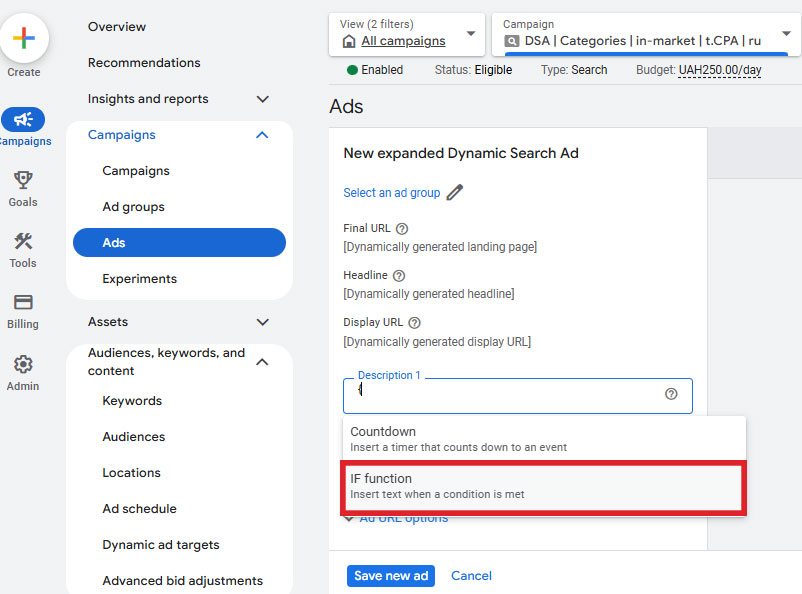The height and width of the screenshot is (594, 802).
Task: Open the Goals trophy icon
Action: [x=23, y=181]
